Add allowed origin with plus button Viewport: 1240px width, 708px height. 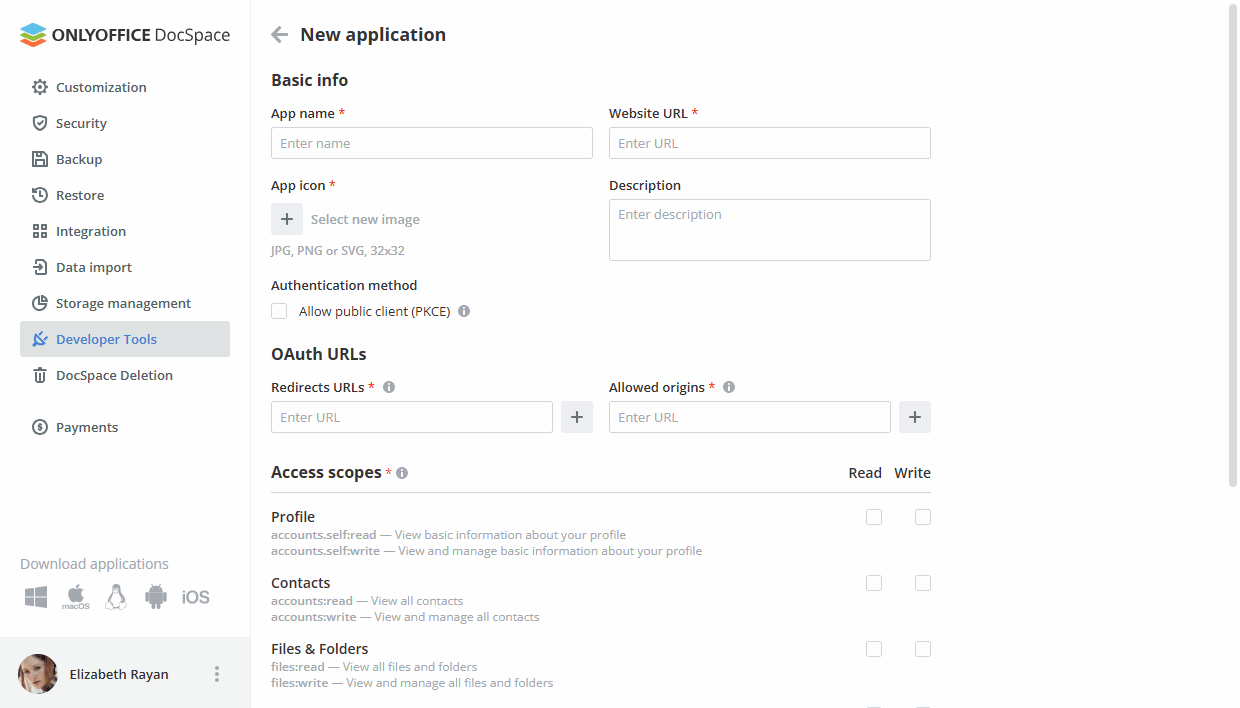[x=915, y=417]
